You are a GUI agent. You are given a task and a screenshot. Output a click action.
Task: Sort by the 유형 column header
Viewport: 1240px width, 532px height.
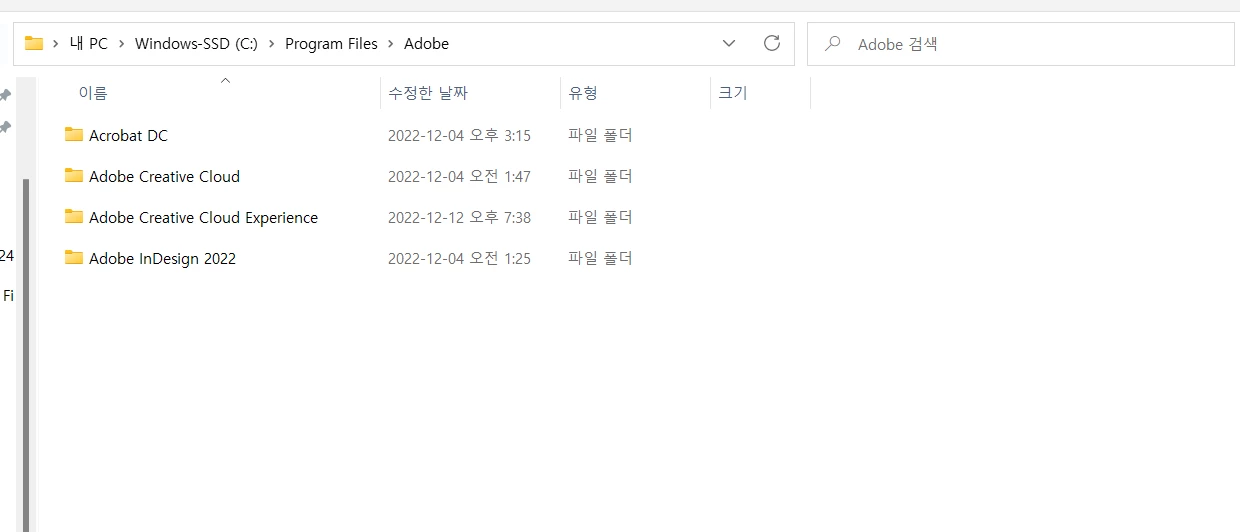point(583,93)
